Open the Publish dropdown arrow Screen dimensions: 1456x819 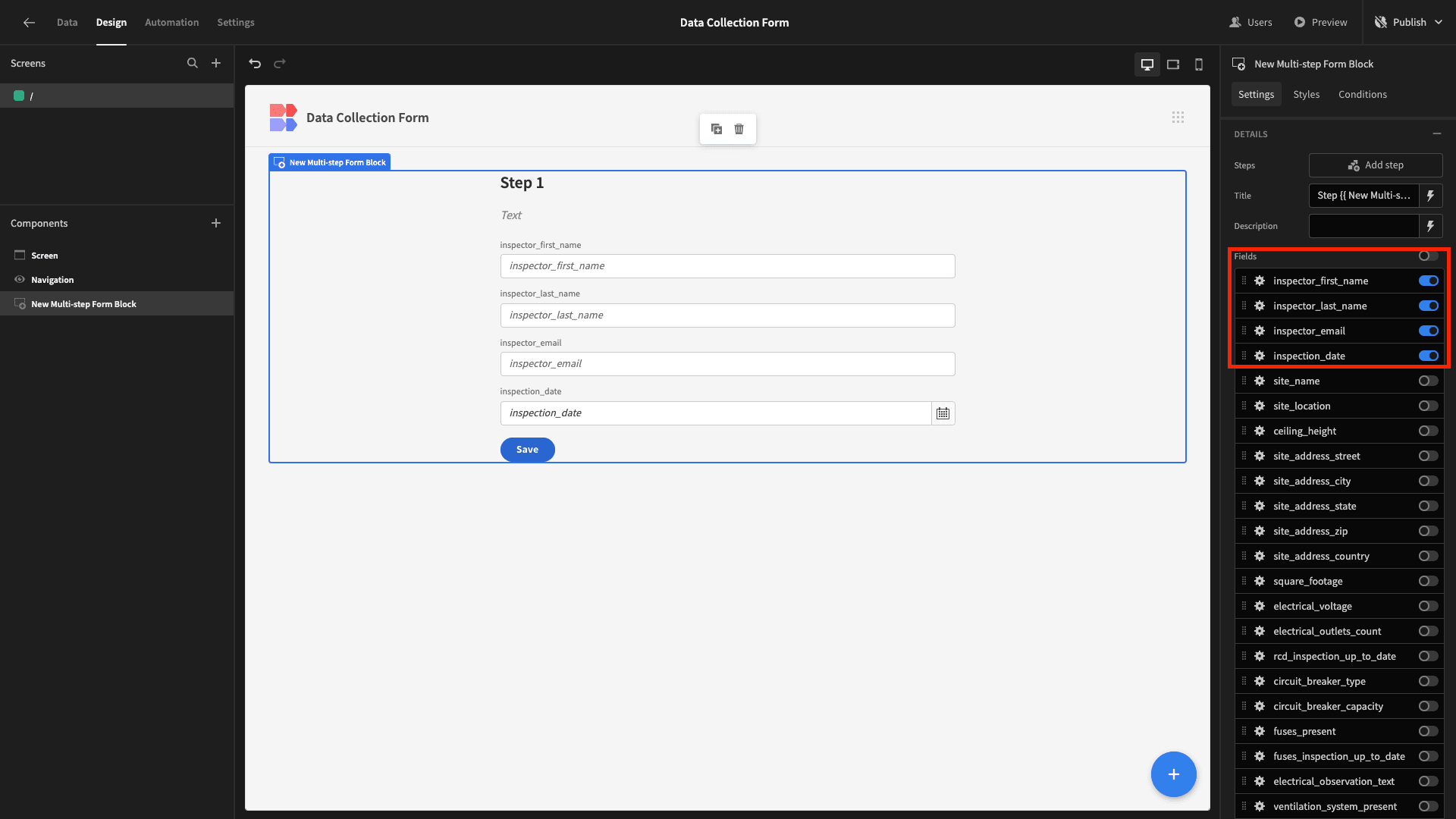point(1439,23)
